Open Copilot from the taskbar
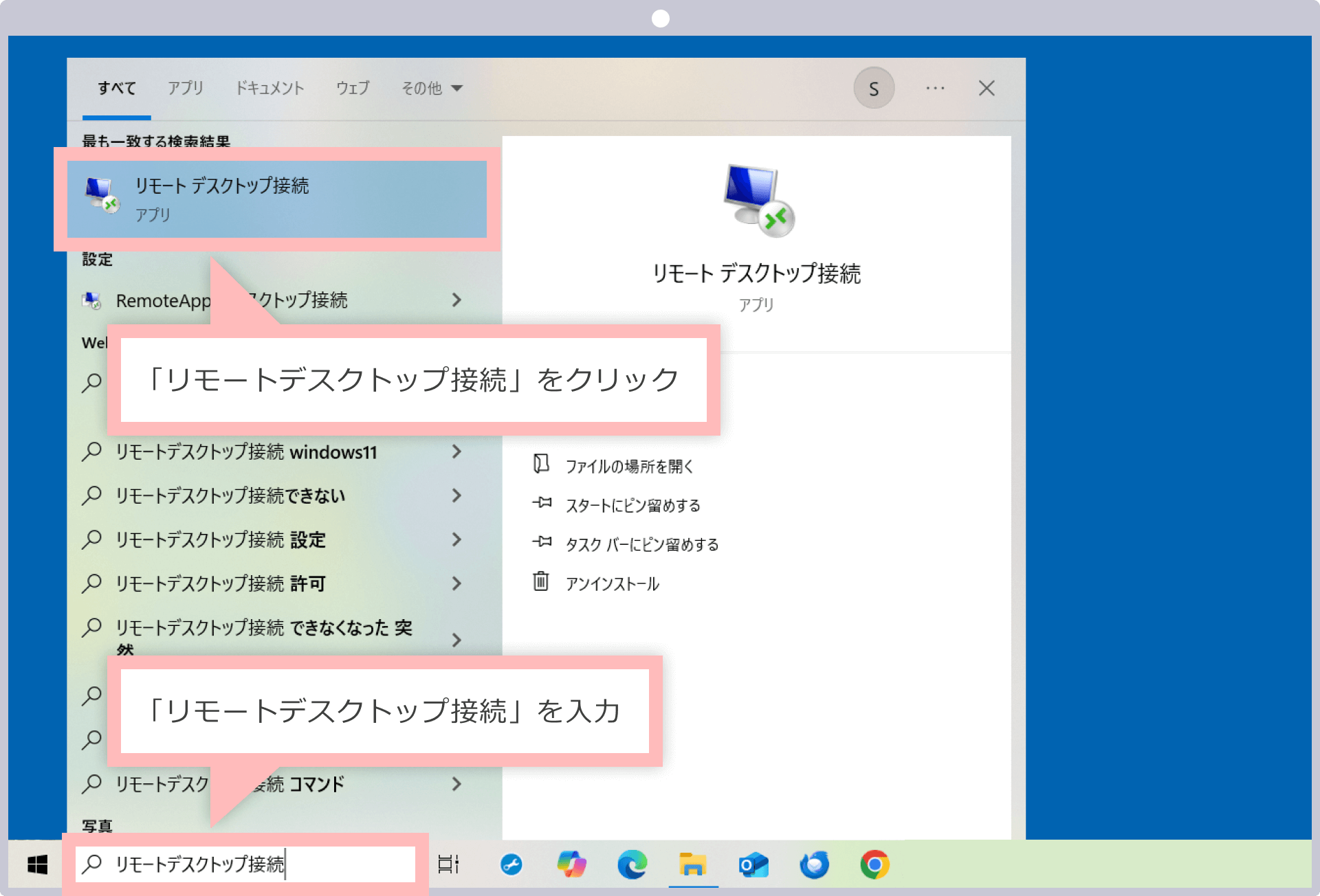 point(571,864)
